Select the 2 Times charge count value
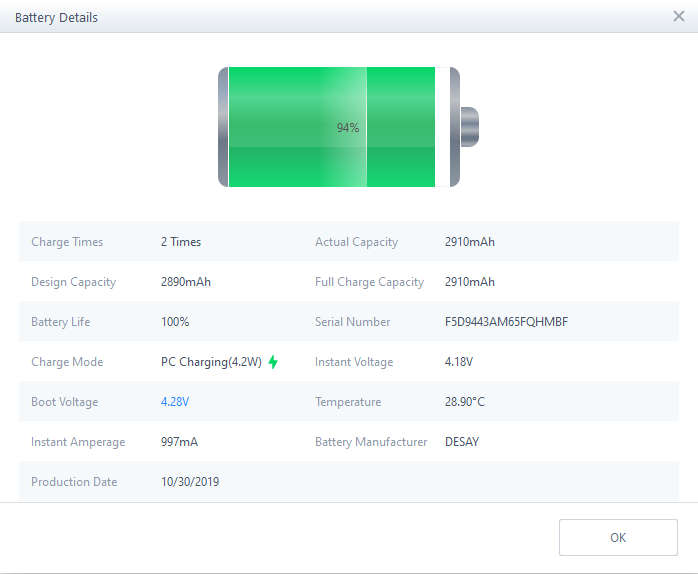Viewport: 698px width, 574px height. click(181, 242)
